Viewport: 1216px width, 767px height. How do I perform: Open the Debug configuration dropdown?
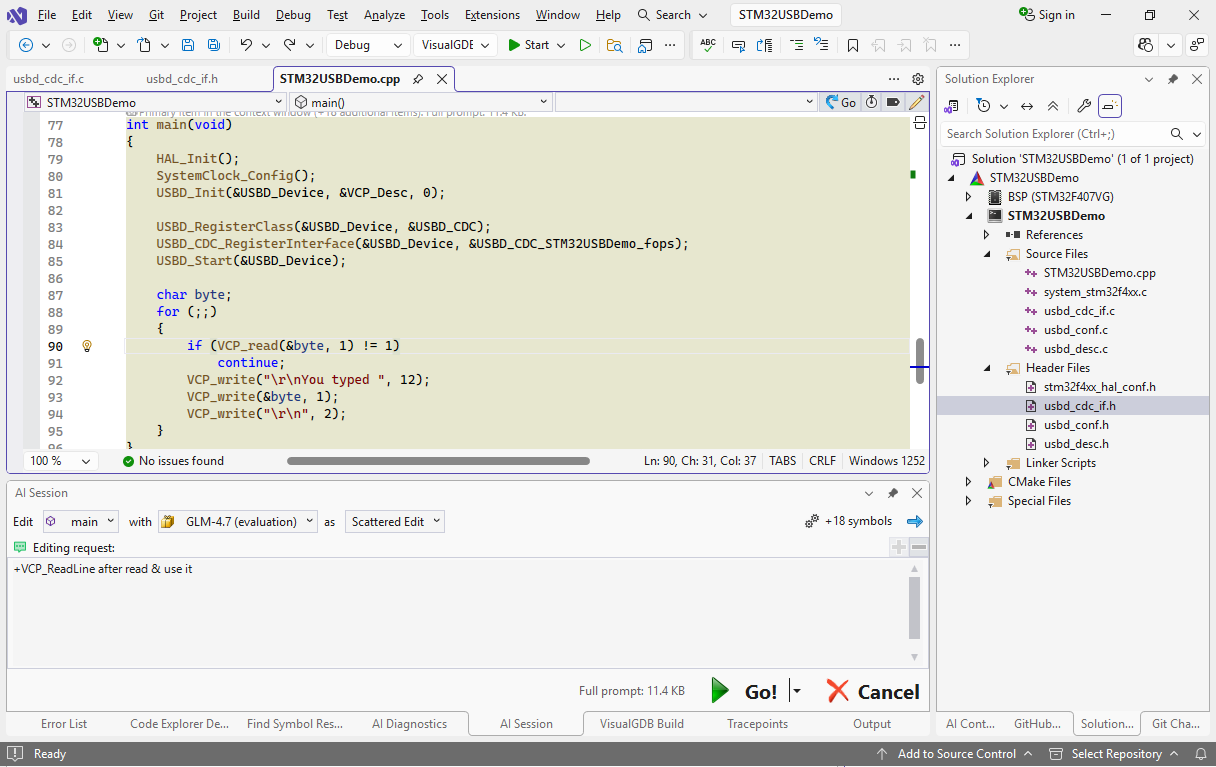[x=367, y=45]
